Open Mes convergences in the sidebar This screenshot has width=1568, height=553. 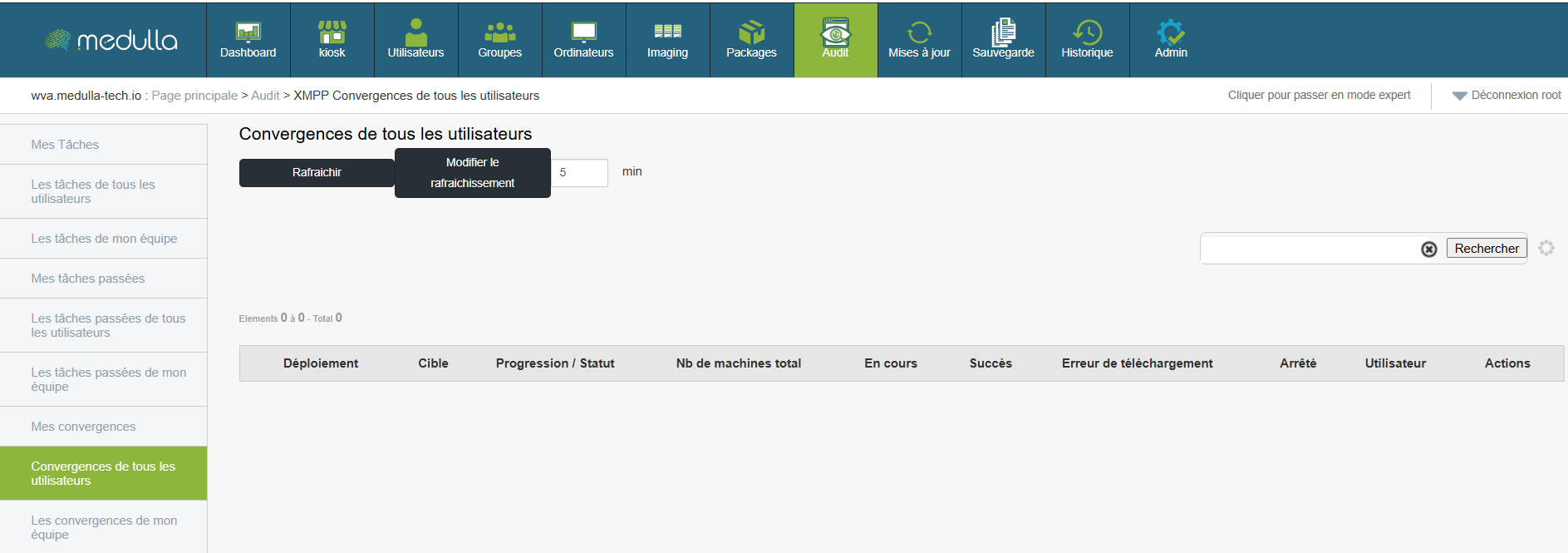[83, 427]
